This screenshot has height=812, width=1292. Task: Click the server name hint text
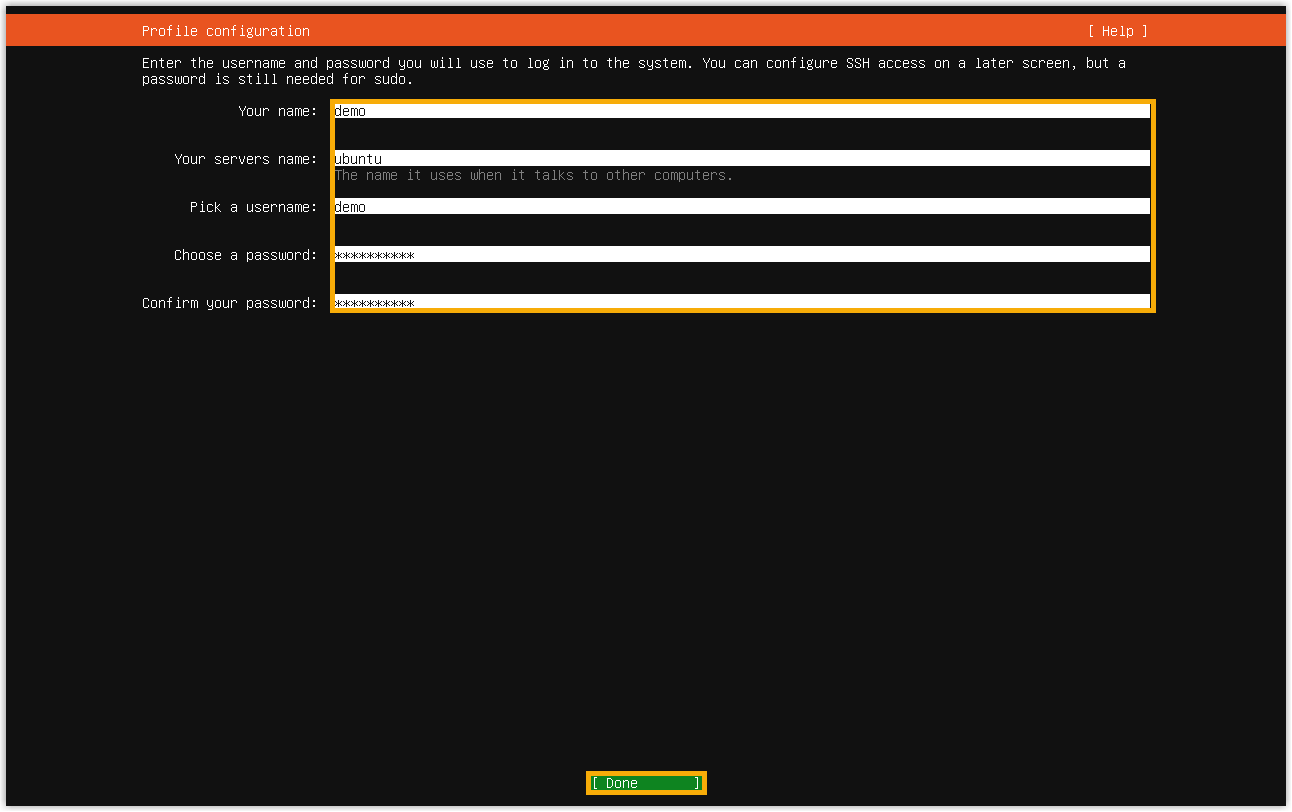click(533, 176)
